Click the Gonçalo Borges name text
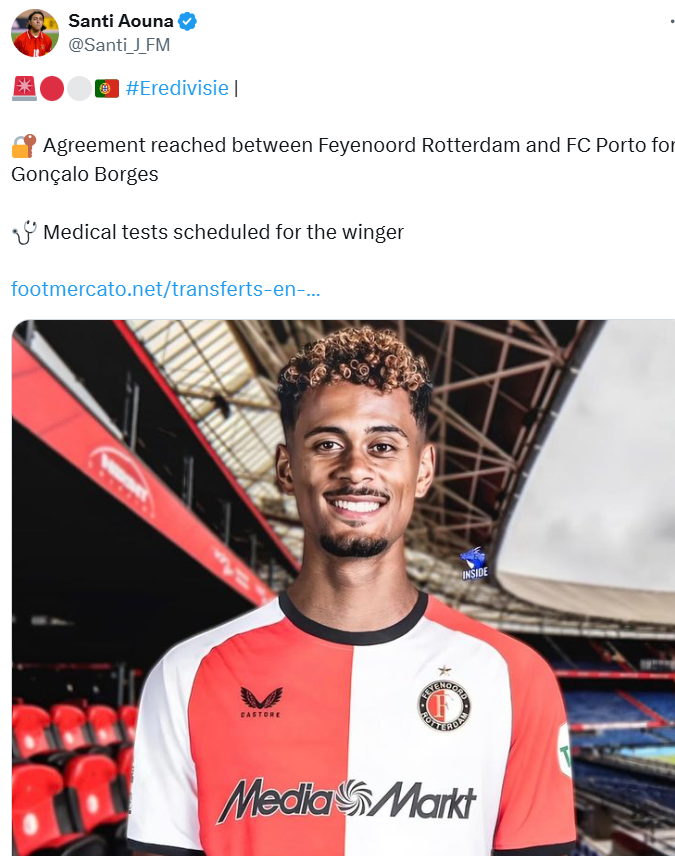The height and width of the screenshot is (856, 675). 85,175
